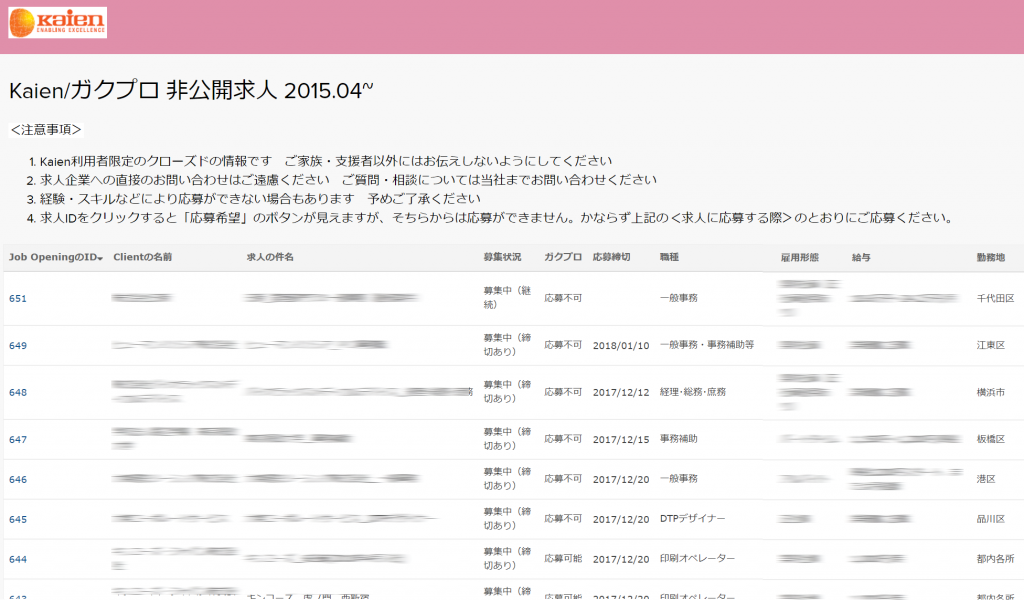Click 応募不可 in row 648
The height and width of the screenshot is (600, 1024).
tap(563, 392)
